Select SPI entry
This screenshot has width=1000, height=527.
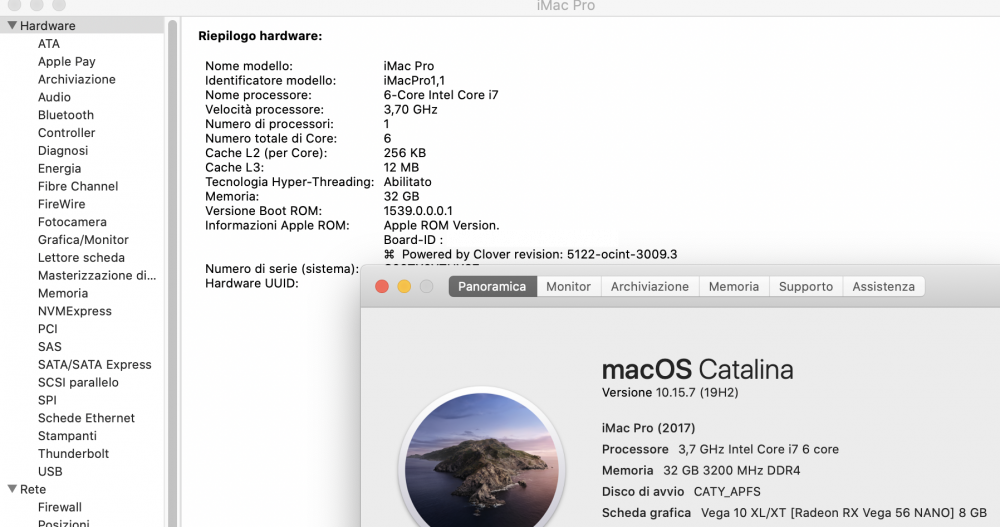click(47, 400)
